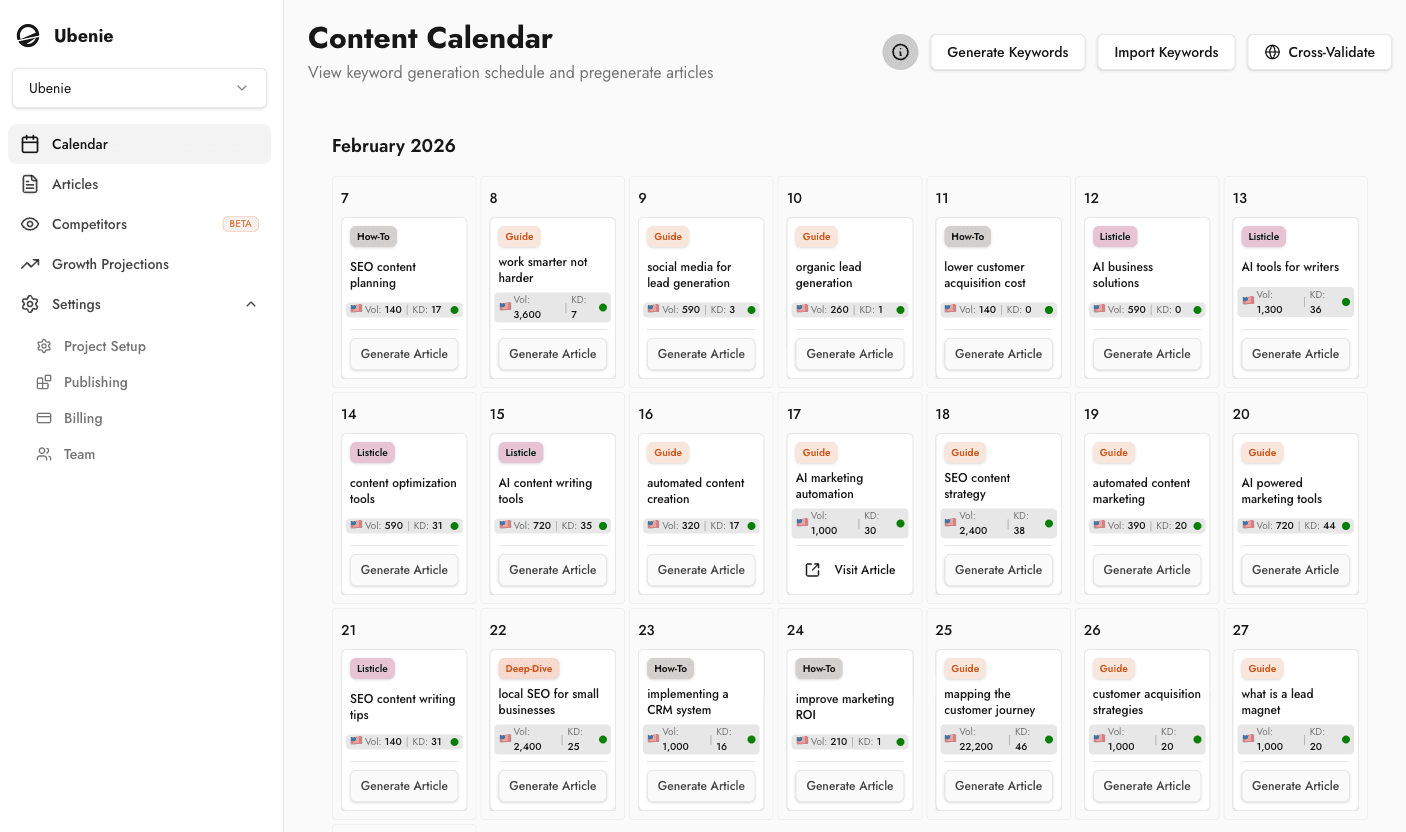Select the Calendar icon in the sidebar
This screenshot has height=832, width=1406.
(x=29, y=143)
